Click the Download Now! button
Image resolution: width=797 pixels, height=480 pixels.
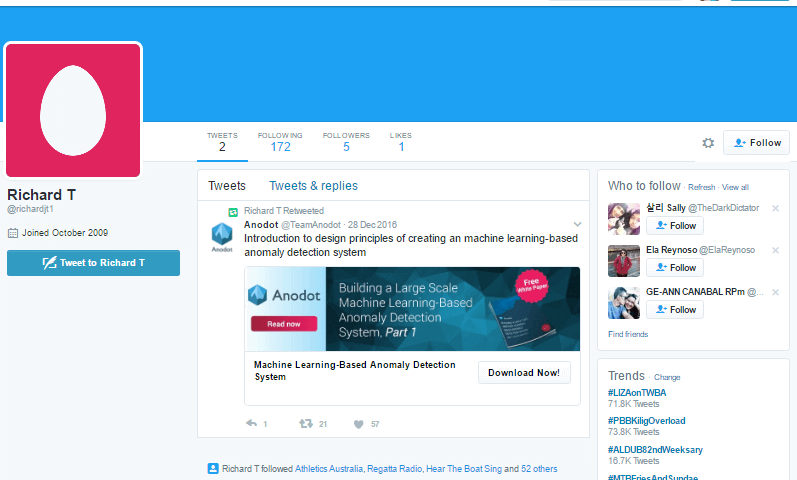click(x=524, y=373)
